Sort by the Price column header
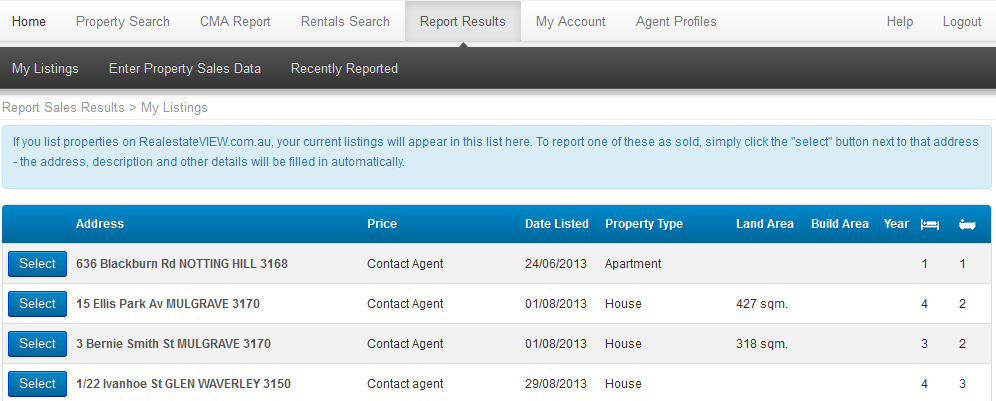This screenshot has width=996, height=401. 382,224
